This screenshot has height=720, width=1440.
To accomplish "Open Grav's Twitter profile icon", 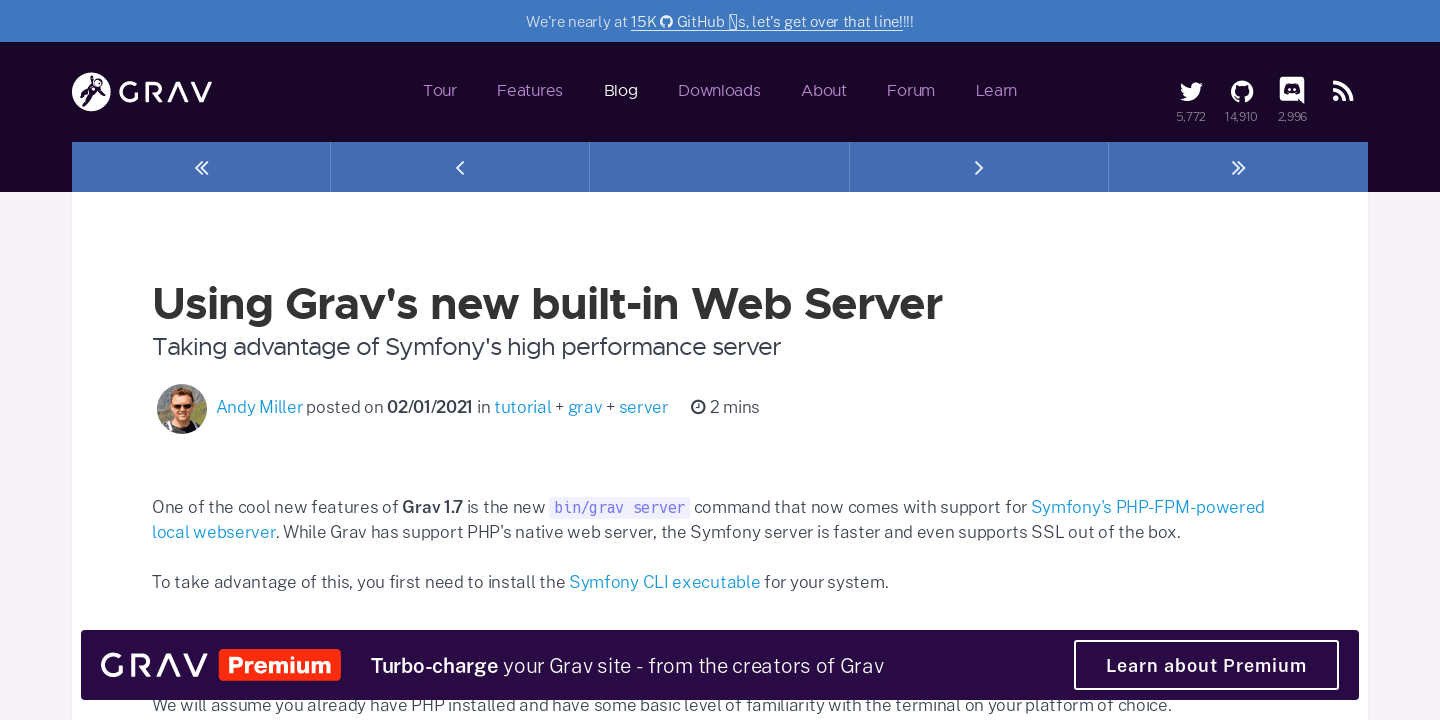I will pyautogui.click(x=1190, y=90).
